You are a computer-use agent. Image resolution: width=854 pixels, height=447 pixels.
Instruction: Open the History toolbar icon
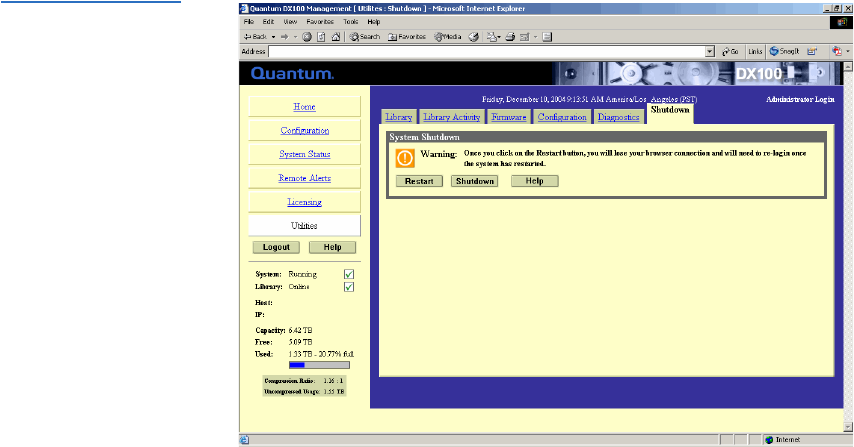(474, 36)
